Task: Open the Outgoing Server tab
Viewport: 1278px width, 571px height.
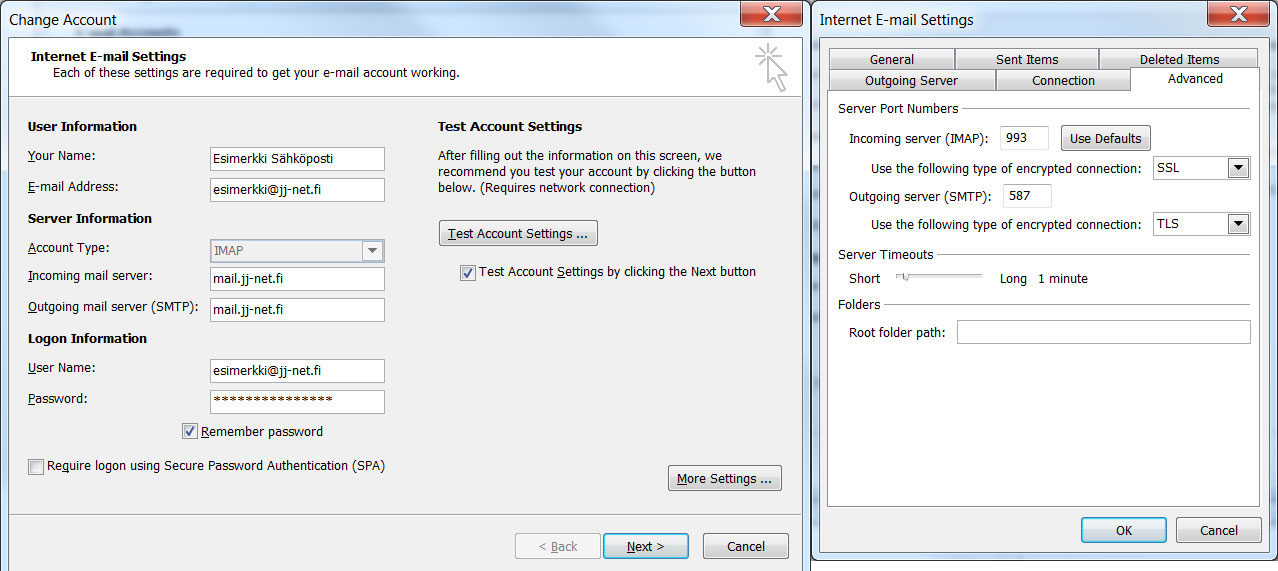Action: pos(911,80)
